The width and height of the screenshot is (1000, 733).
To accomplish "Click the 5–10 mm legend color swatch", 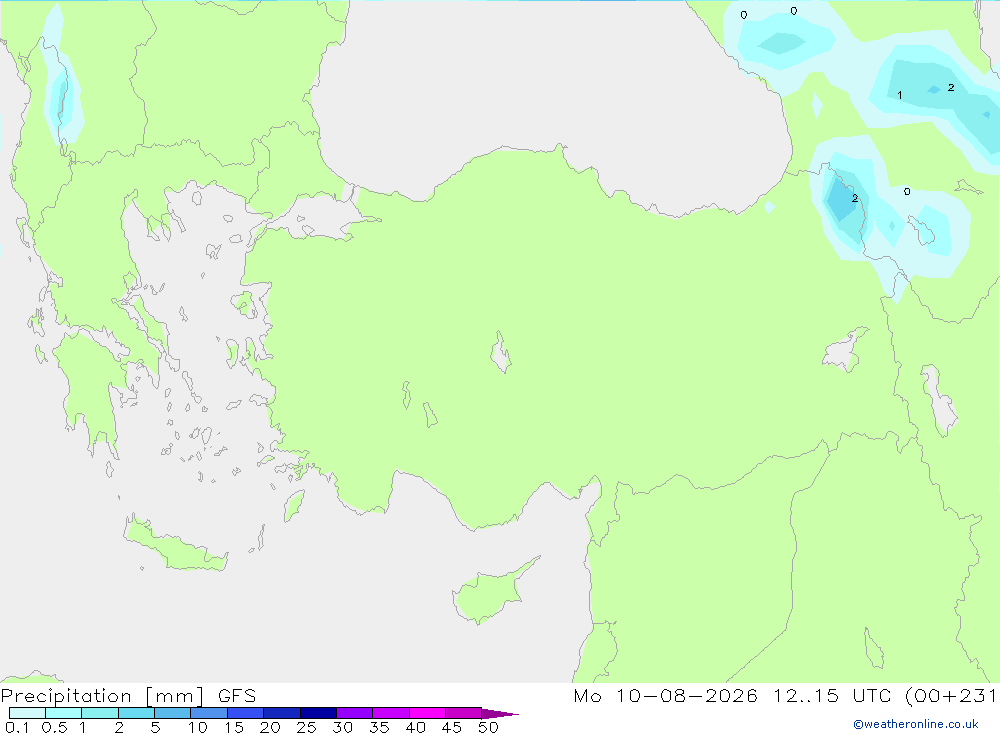I will [173, 713].
